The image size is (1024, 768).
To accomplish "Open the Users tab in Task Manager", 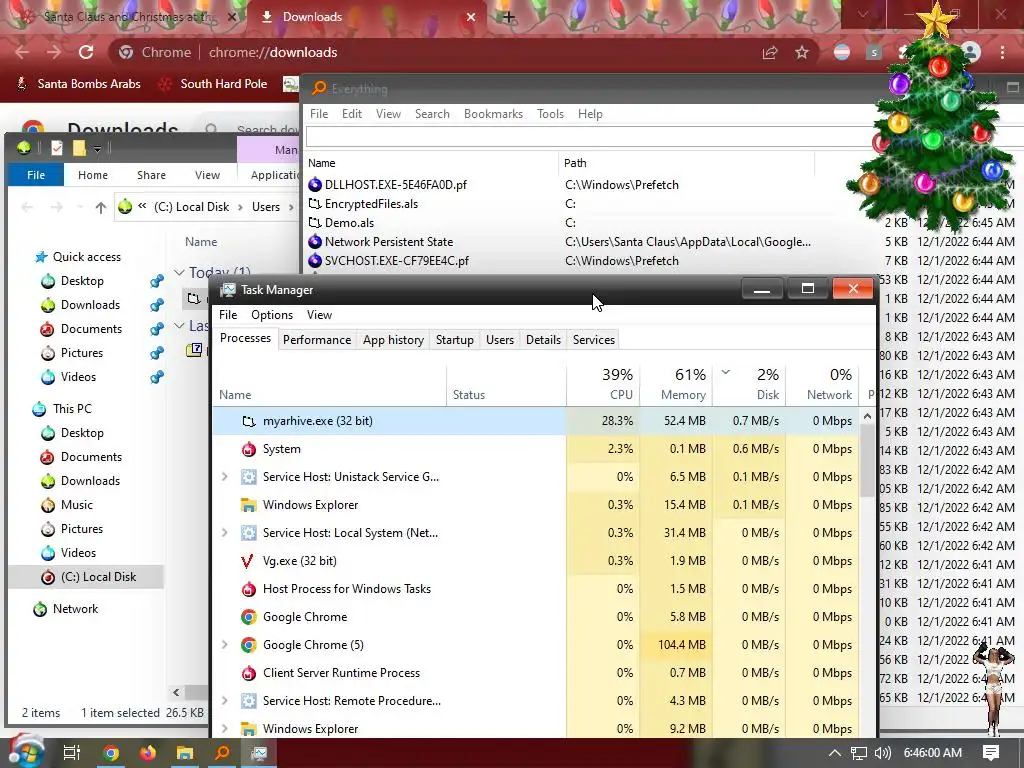I will [x=500, y=340].
